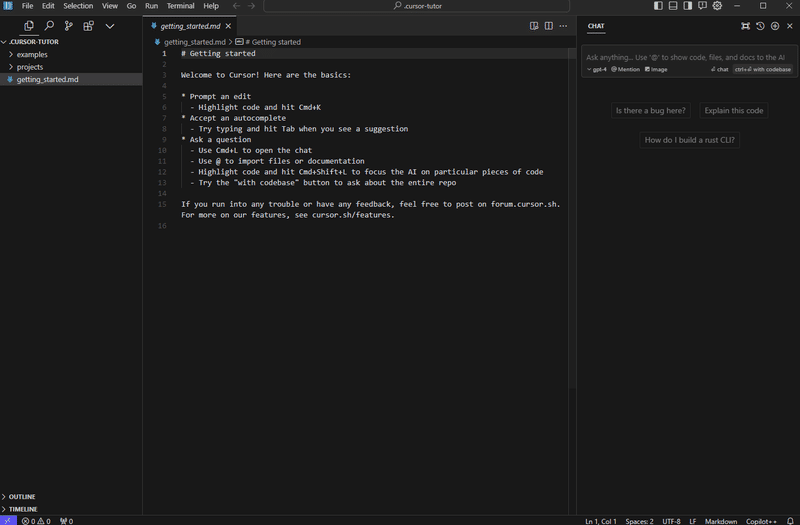The width and height of the screenshot is (800, 525).
Task: Toggle the bottom panel layout button
Action: tap(673, 6)
